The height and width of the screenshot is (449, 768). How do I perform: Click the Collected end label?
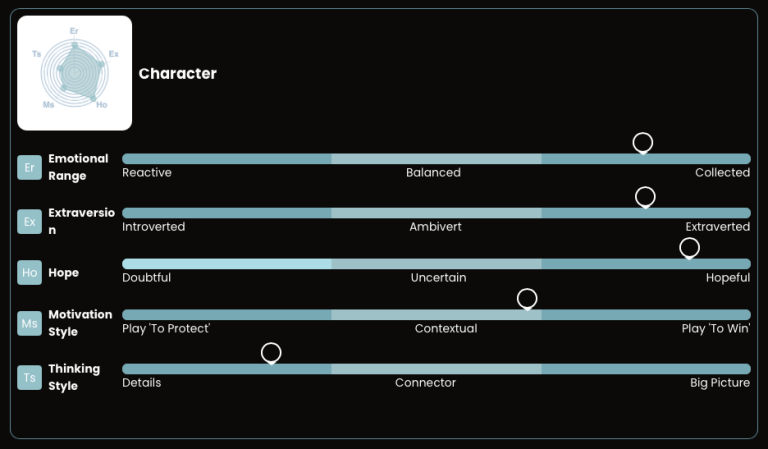pyautogui.click(x=722, y=173)
